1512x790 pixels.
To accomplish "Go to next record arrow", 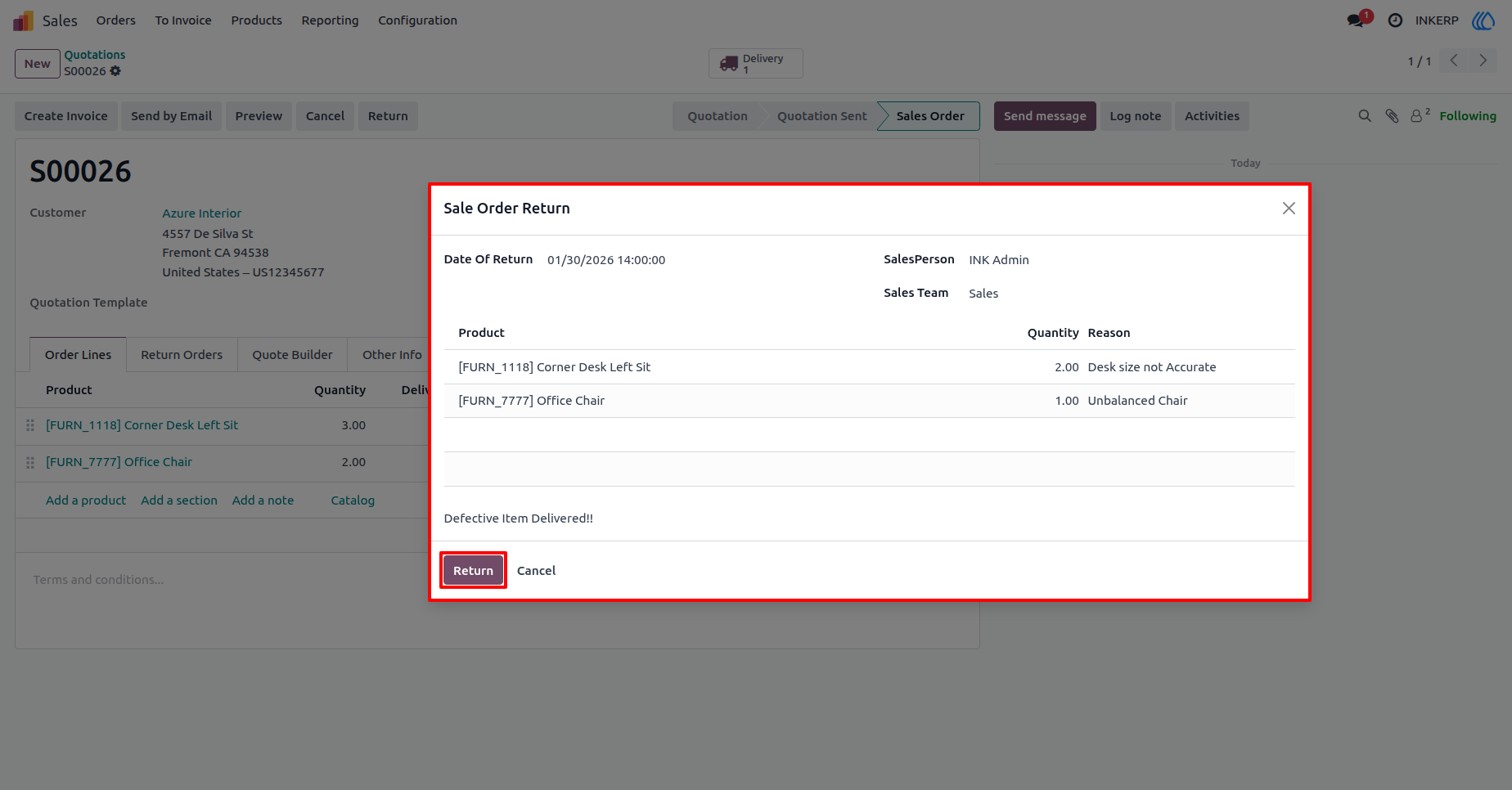I will pos(1483,61).
